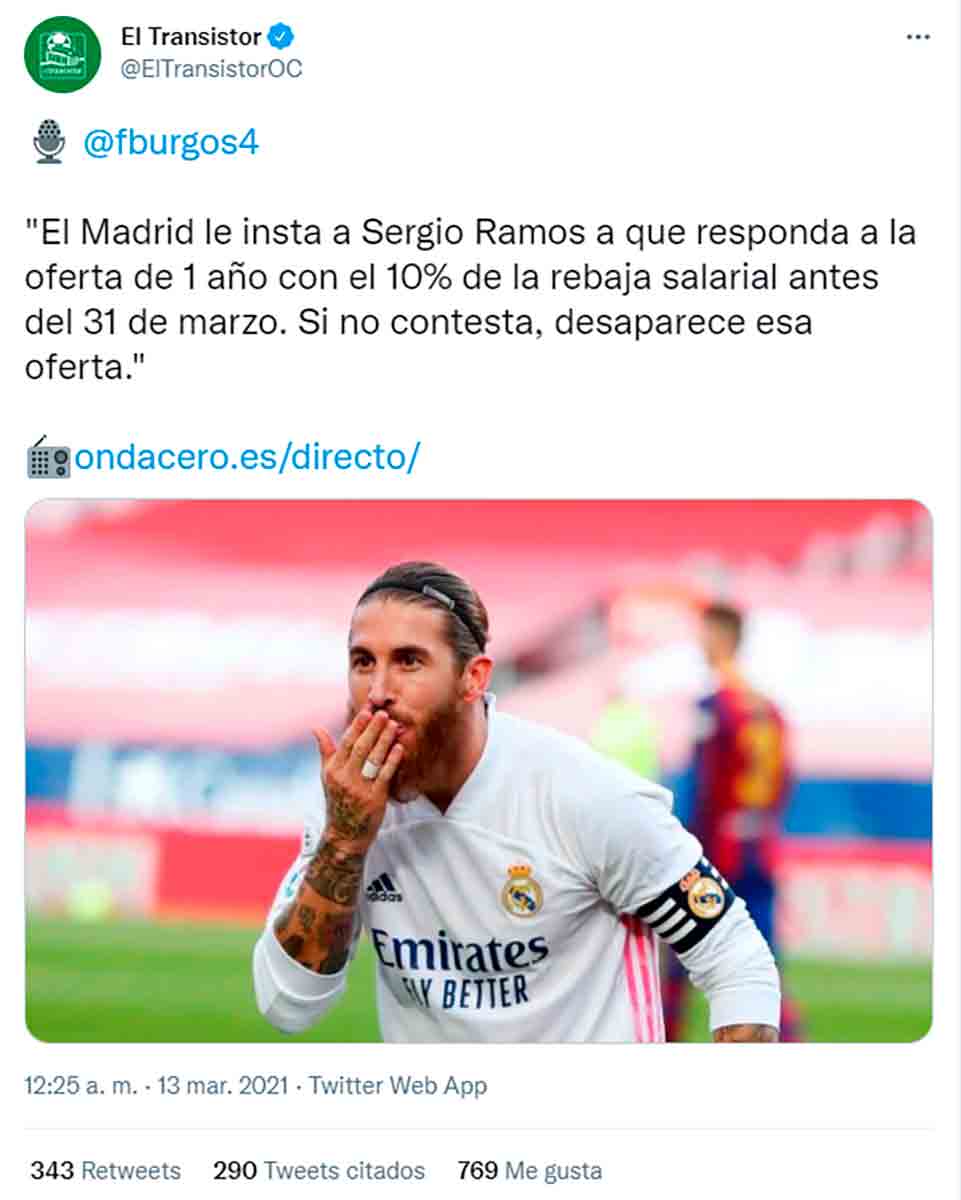The width and height of the screenshot is (961, 1200).
Task: Click the microphone emoji before @fburgos4
Action: pyautogui.click(x=48, y=141)
